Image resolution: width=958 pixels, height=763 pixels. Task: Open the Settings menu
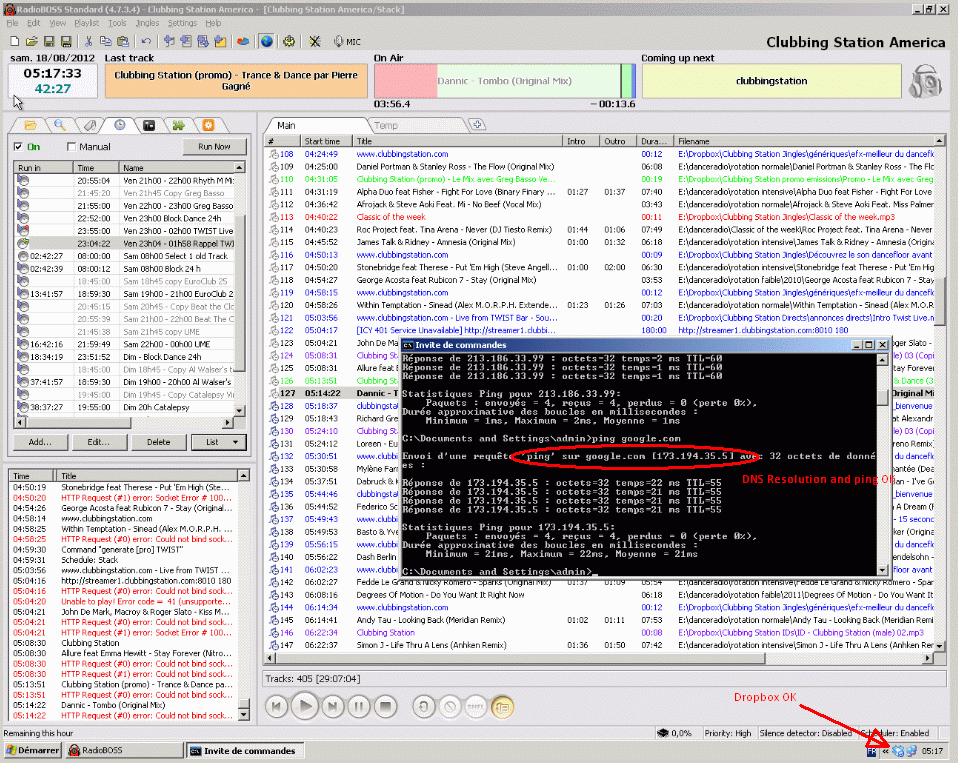(x=182, y=23)
